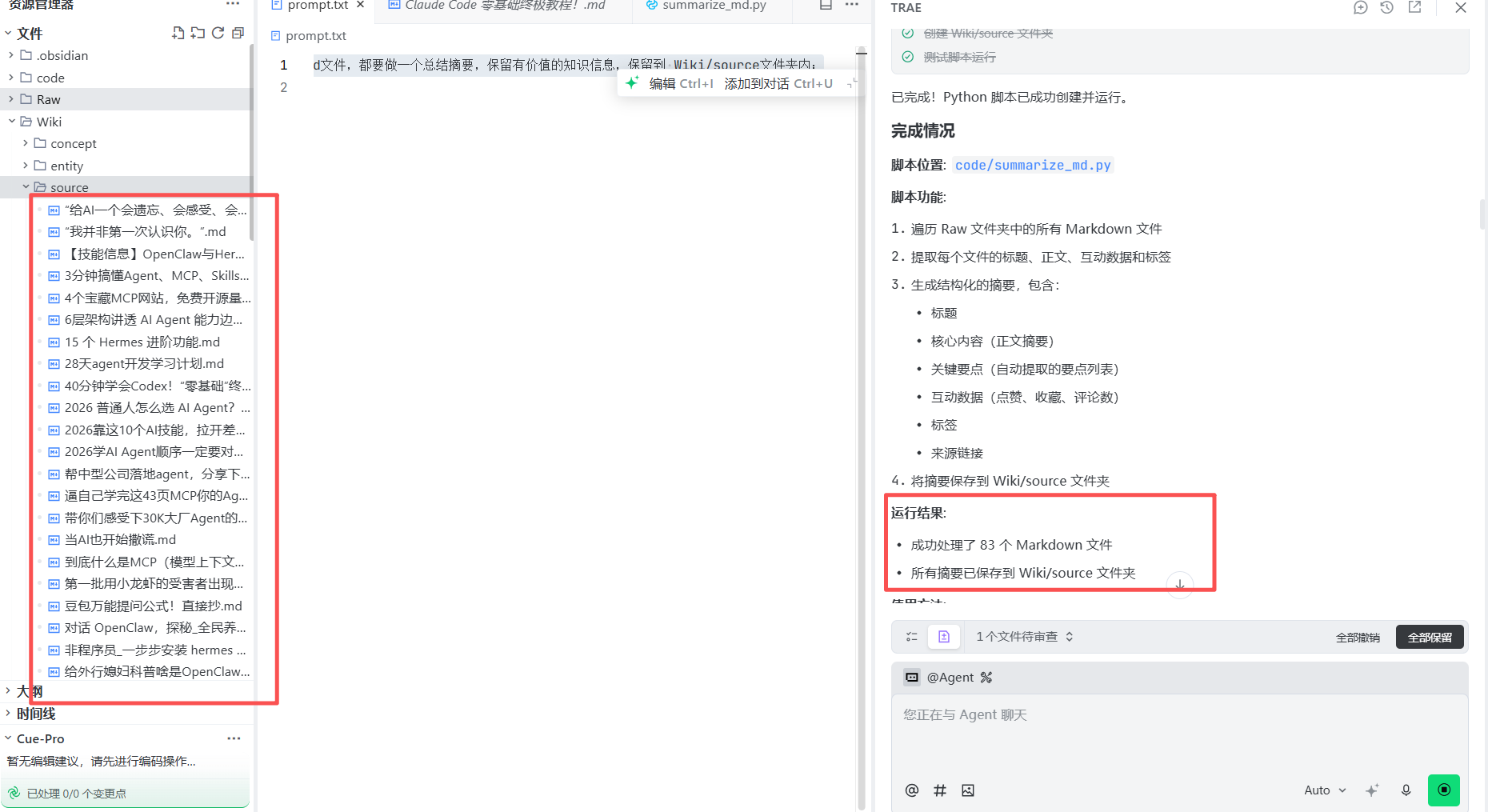Screen dimensions: 1488x812
Task: Stop the agent with green button
Action: pos(1444,790)
